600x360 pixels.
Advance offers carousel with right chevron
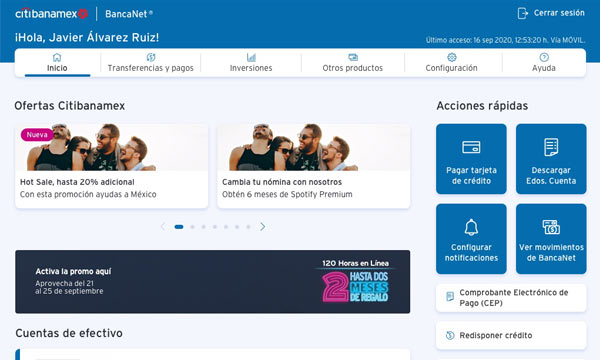[x=262, y=227]
